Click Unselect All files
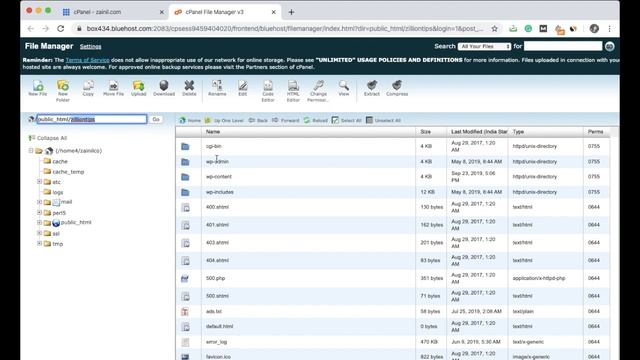640x360 pixels. coord(383,120)
